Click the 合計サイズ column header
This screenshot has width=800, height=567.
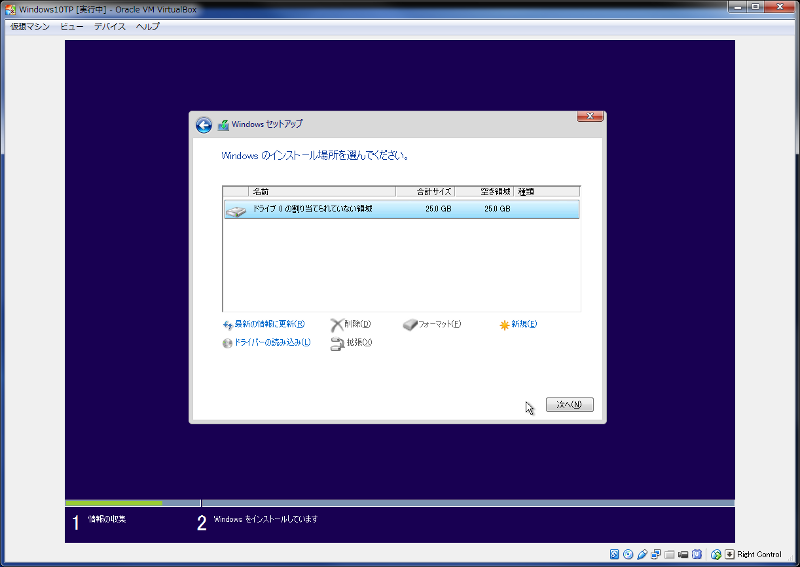pyautogui.click(x=425, y=192)
